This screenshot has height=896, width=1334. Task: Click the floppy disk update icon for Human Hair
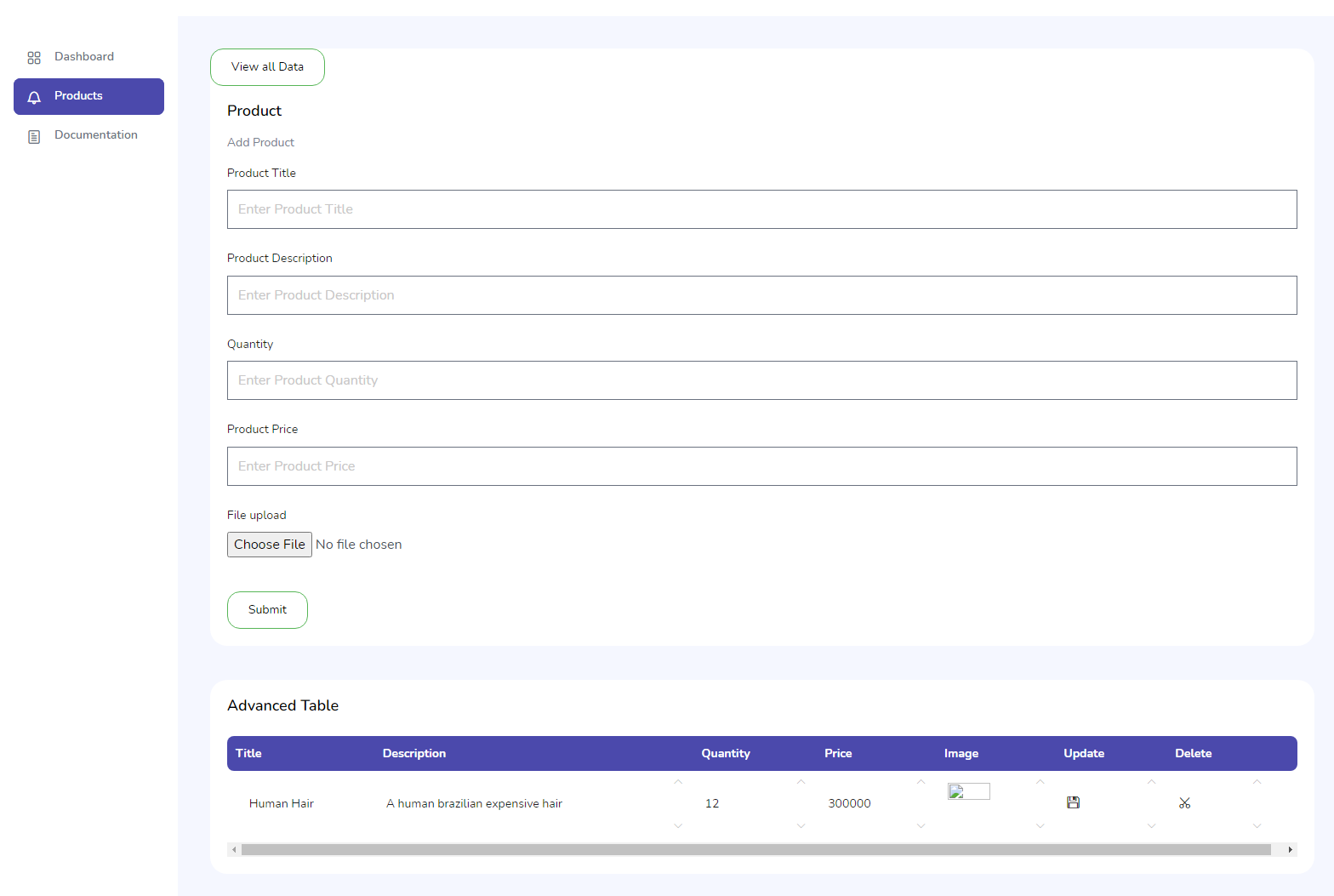click(x=1073, y=802)
